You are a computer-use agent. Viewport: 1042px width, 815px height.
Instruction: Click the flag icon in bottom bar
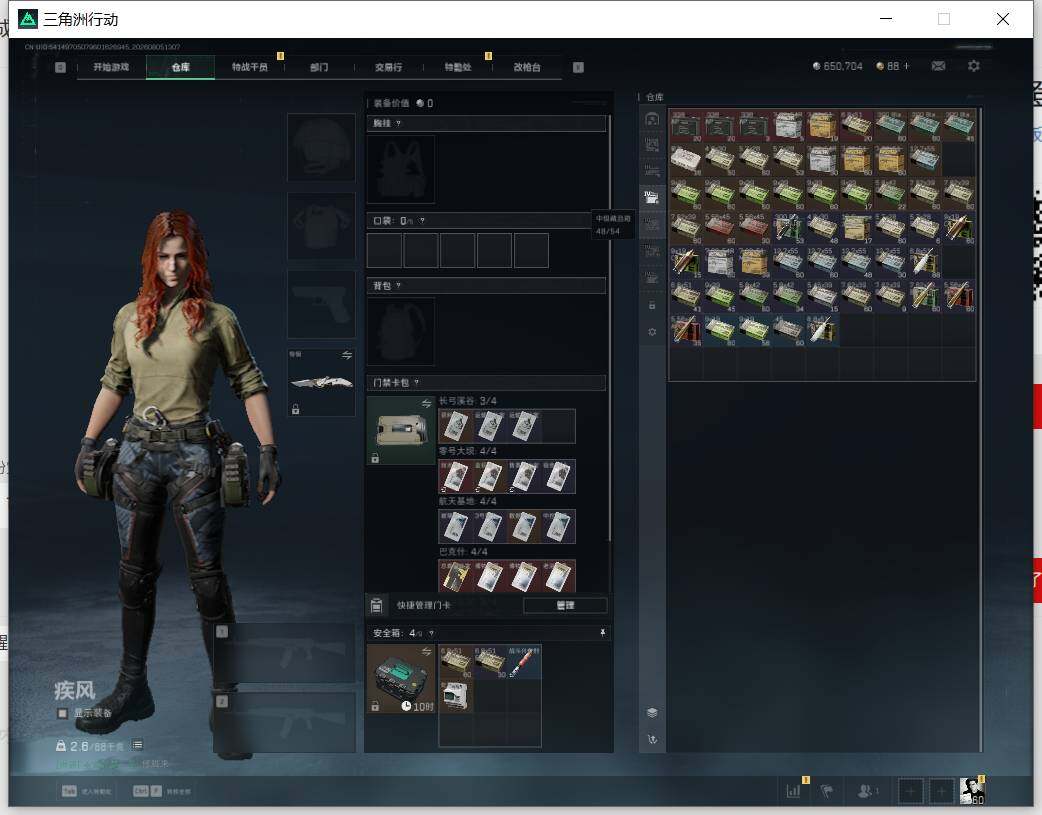coord(827,791)
